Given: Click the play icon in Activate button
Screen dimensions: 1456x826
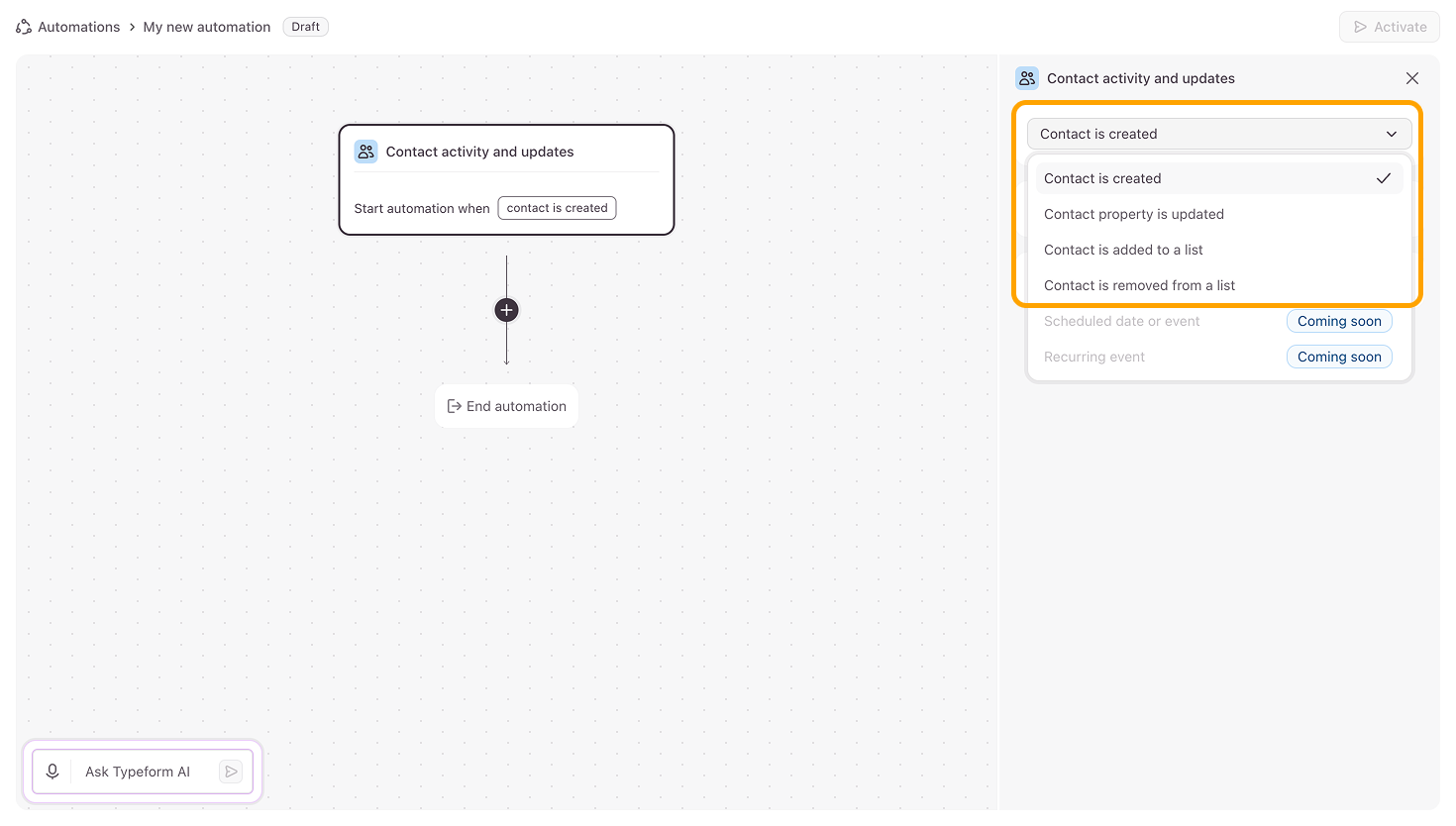Looking at the screenshot, I should coord(1360,27).
